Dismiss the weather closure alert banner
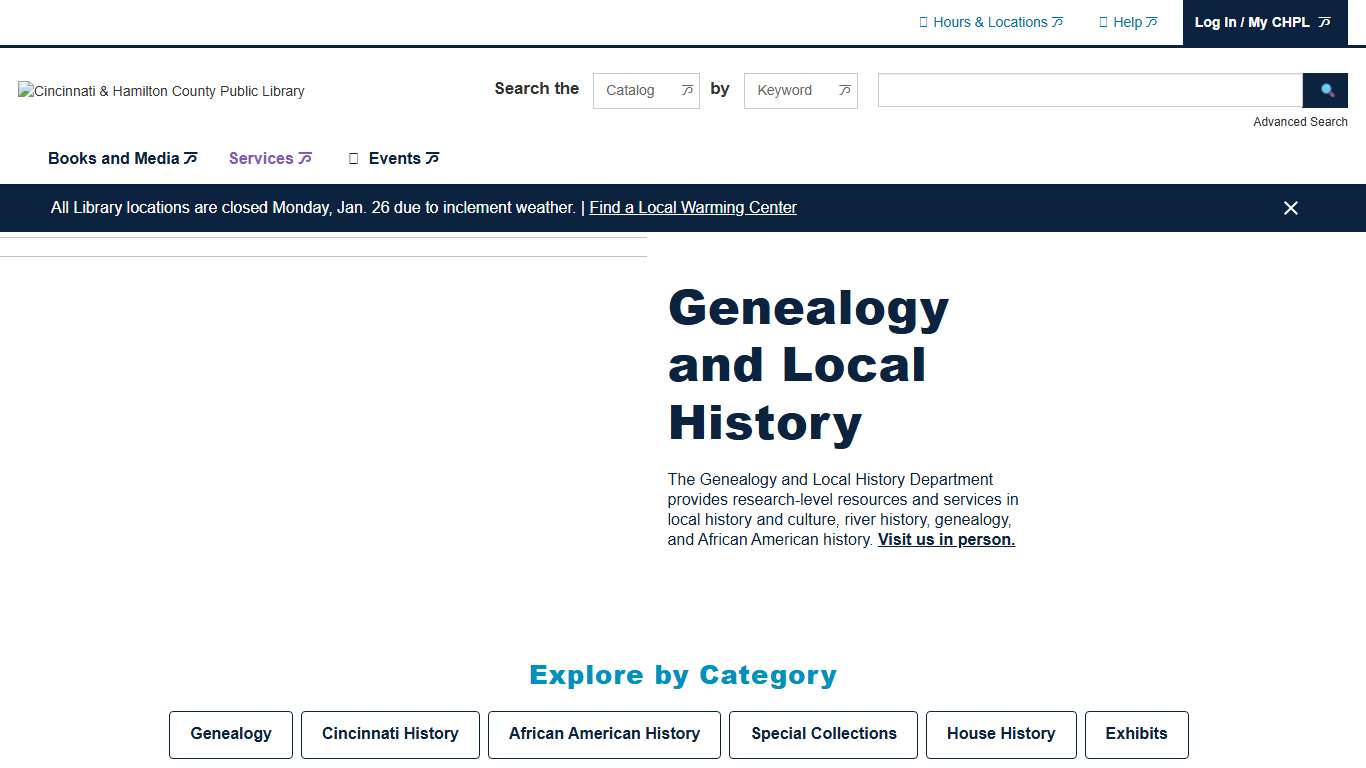The width and height of the screenshot is (1366, 768). [x=1290, y=208]
